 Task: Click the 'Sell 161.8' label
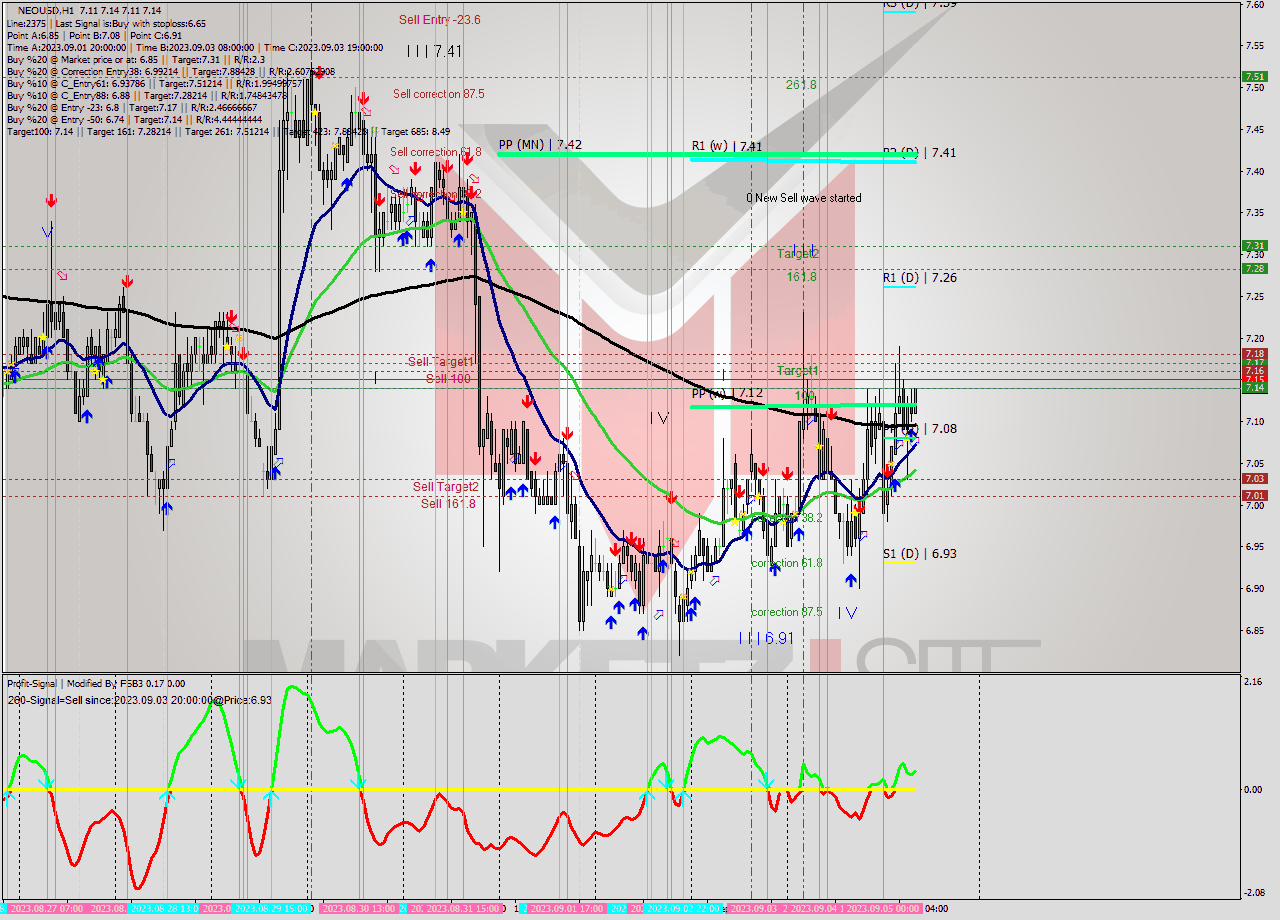(x=448, y=504)
